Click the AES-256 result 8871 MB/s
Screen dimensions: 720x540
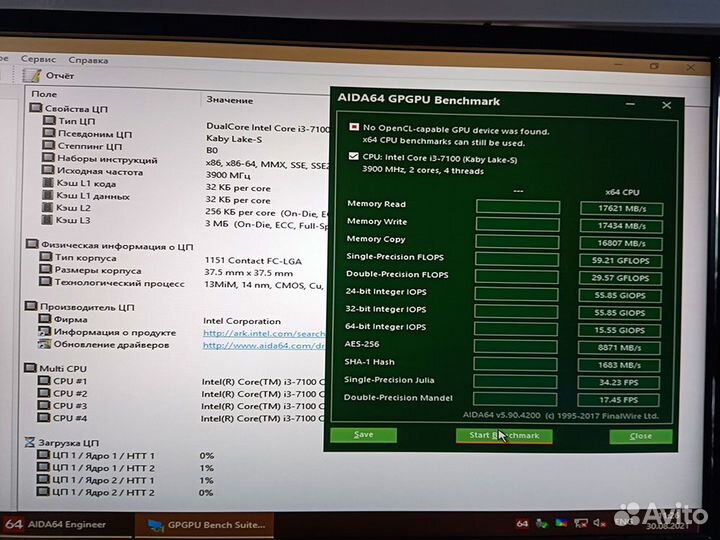pyautogui.click(x=619, y=348)
